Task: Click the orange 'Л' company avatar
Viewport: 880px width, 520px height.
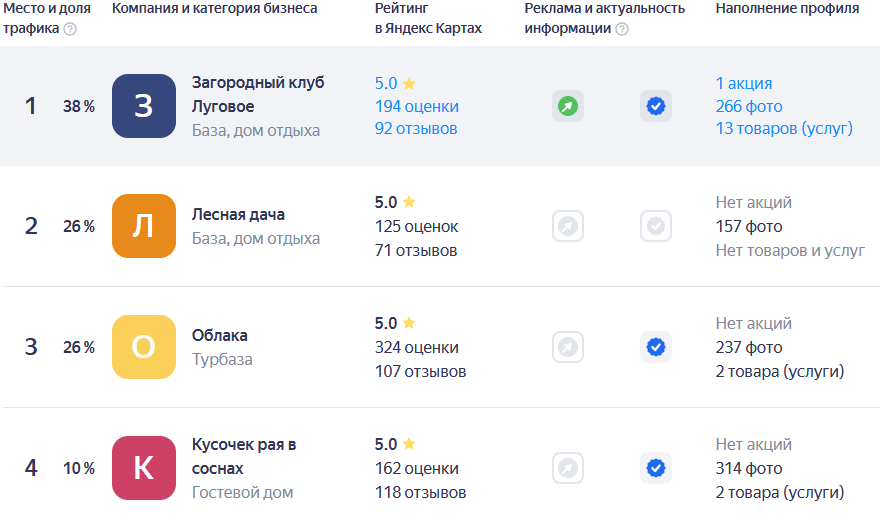Action: [144, 227]
